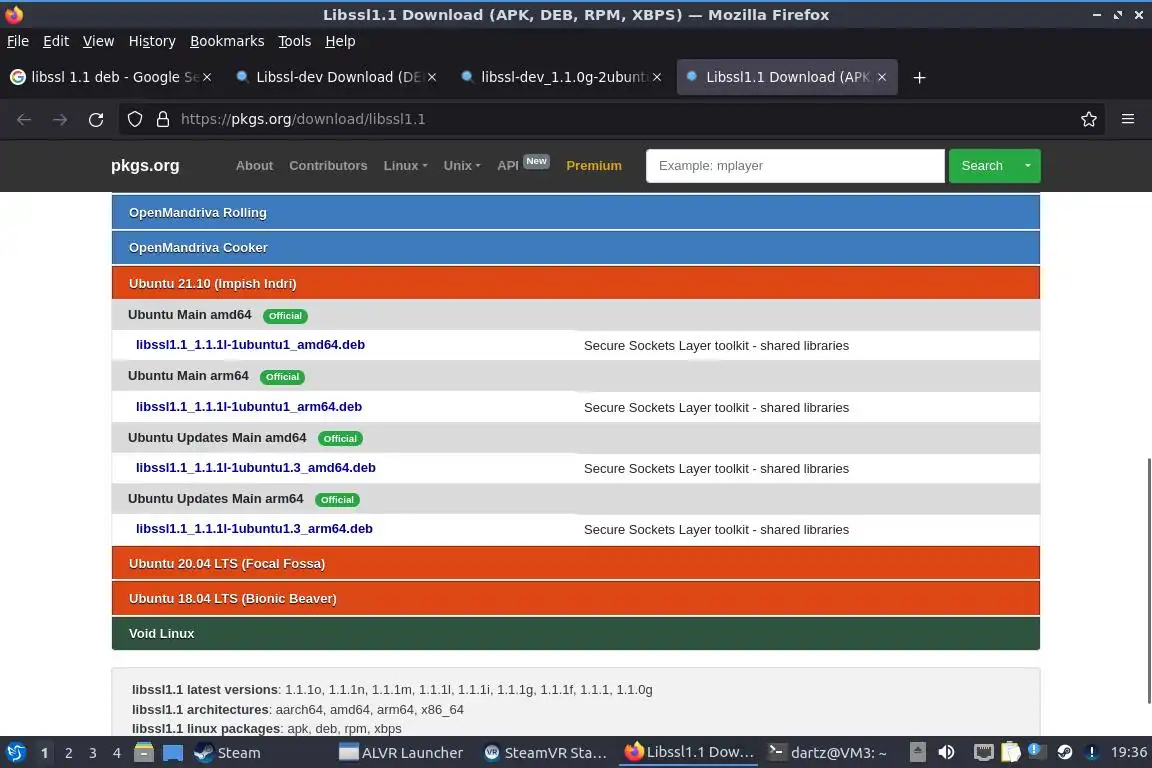Viewport: 1152px width, 768px height.
Task: Bookmark this page with the star icon
Action: [1089, 119]
